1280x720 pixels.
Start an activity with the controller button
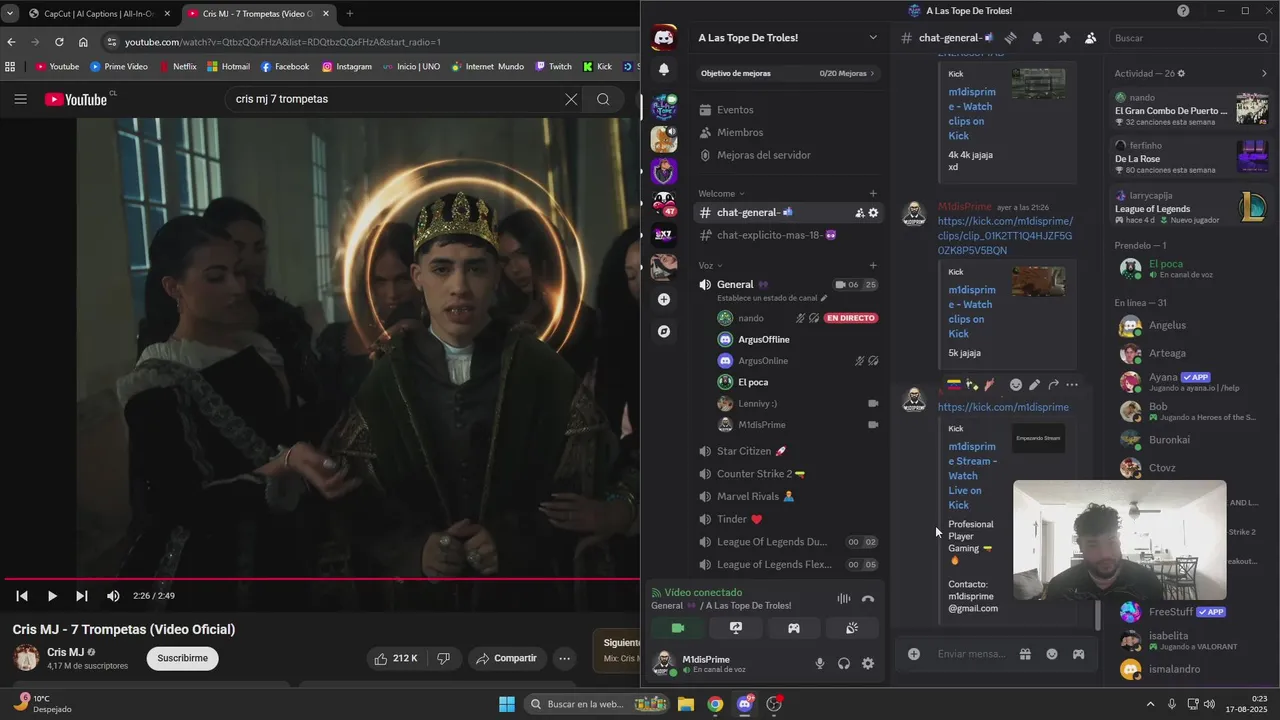click(x=793, y=628)
